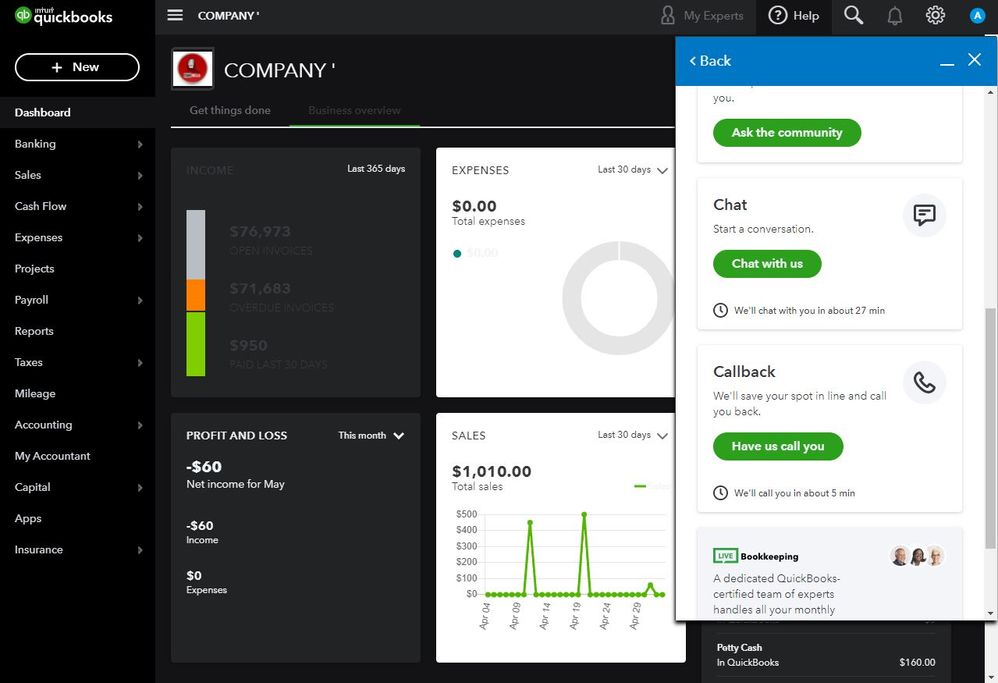Click the expenses donut chart

point(618,297)
